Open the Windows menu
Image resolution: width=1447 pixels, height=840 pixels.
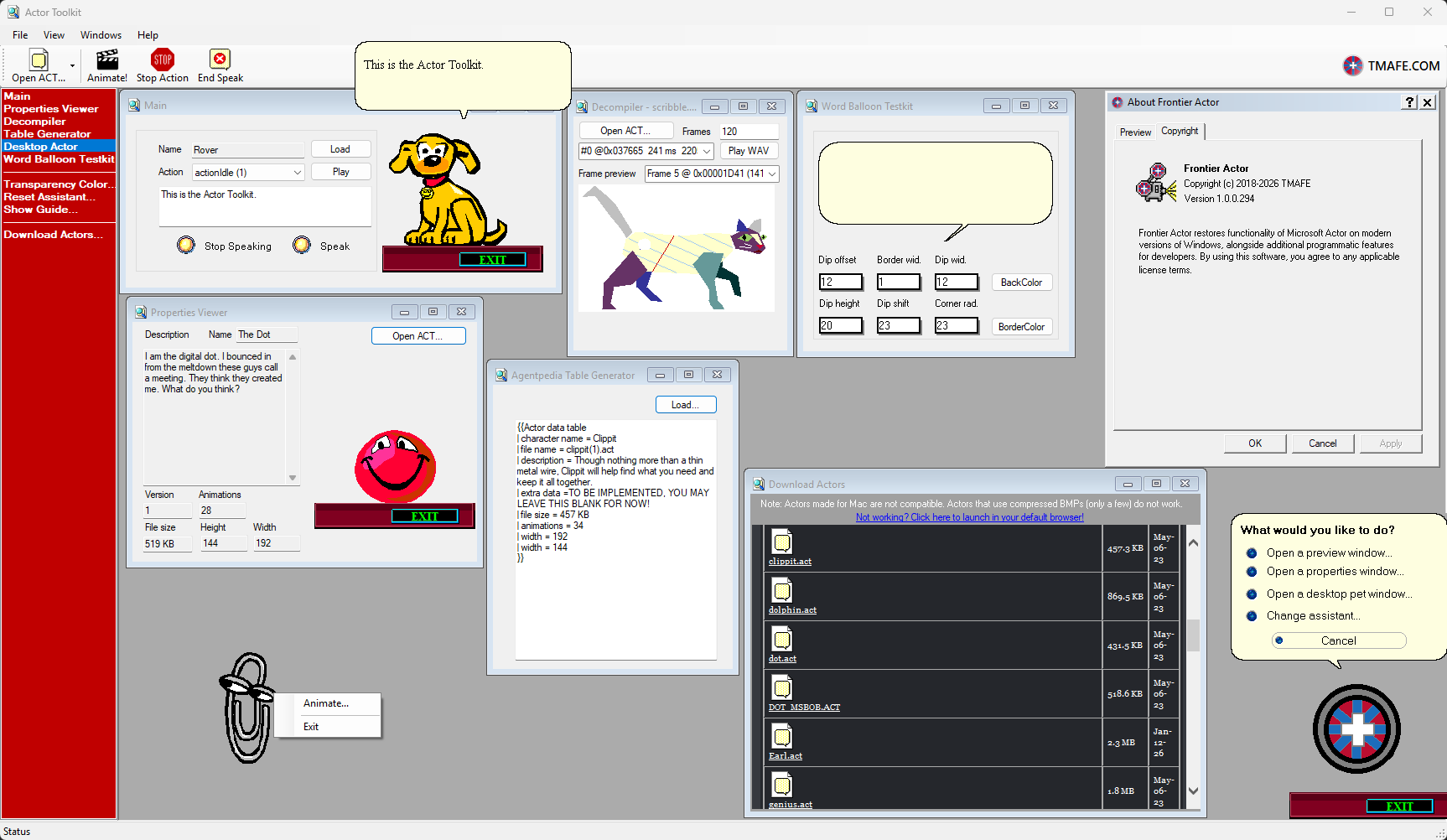click(x=101, y=35)
